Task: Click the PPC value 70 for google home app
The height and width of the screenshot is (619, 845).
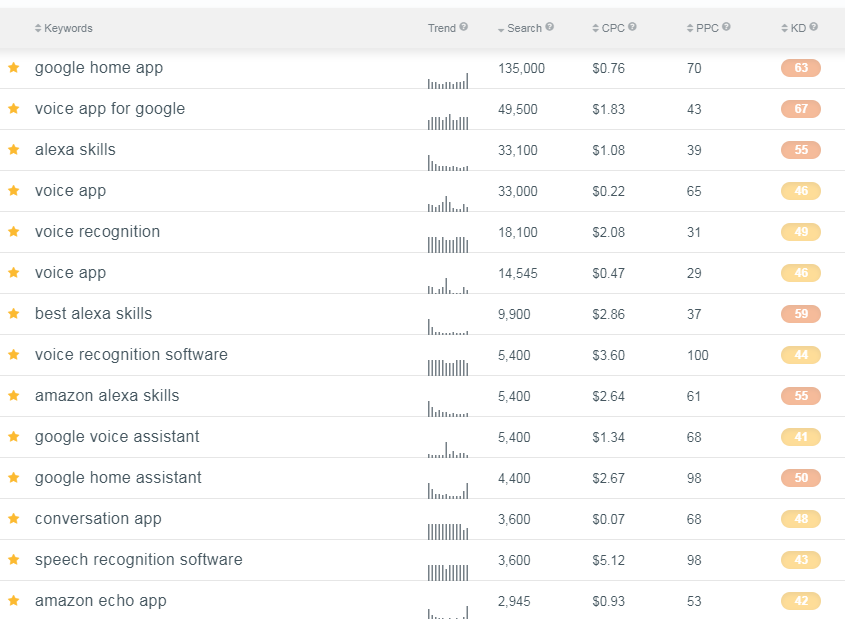Action: [x=694, y=68]
